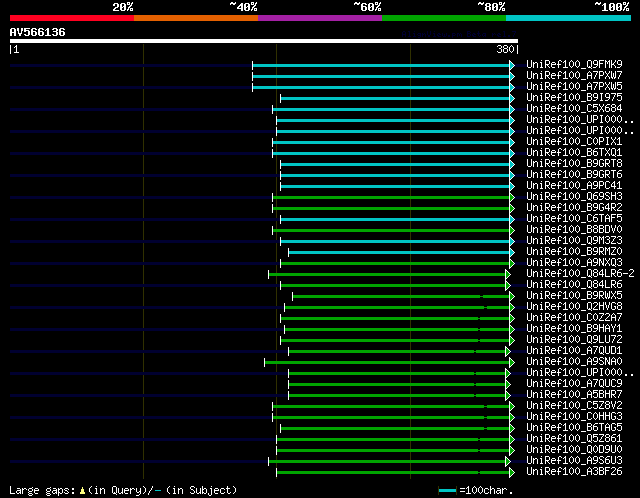
Task: Open hit UniRef100_C0PIX1
Action: 574,142
